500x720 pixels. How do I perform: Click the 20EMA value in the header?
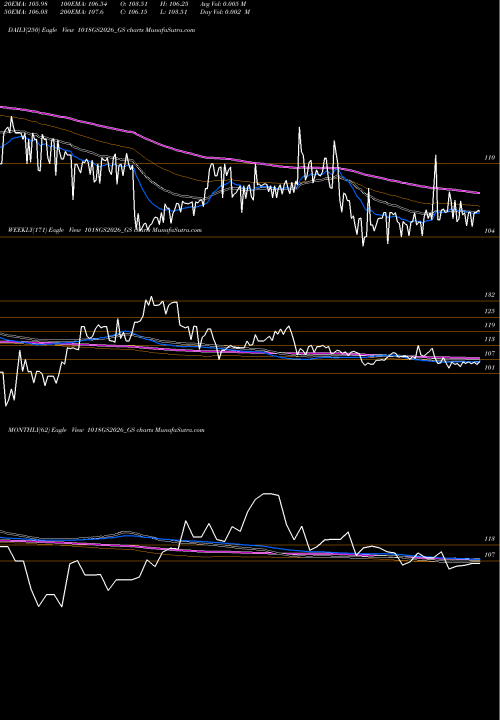(x=28, y=4)
